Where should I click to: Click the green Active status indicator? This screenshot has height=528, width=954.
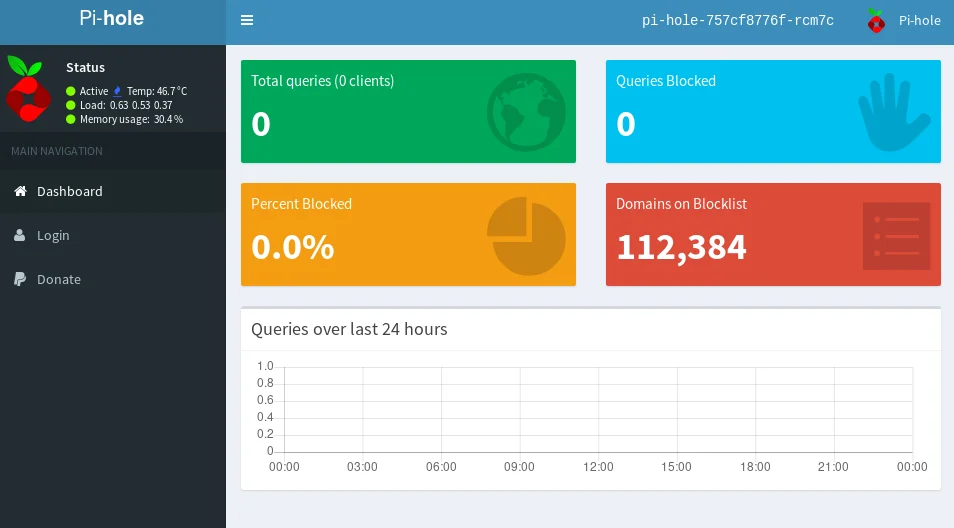71,91
